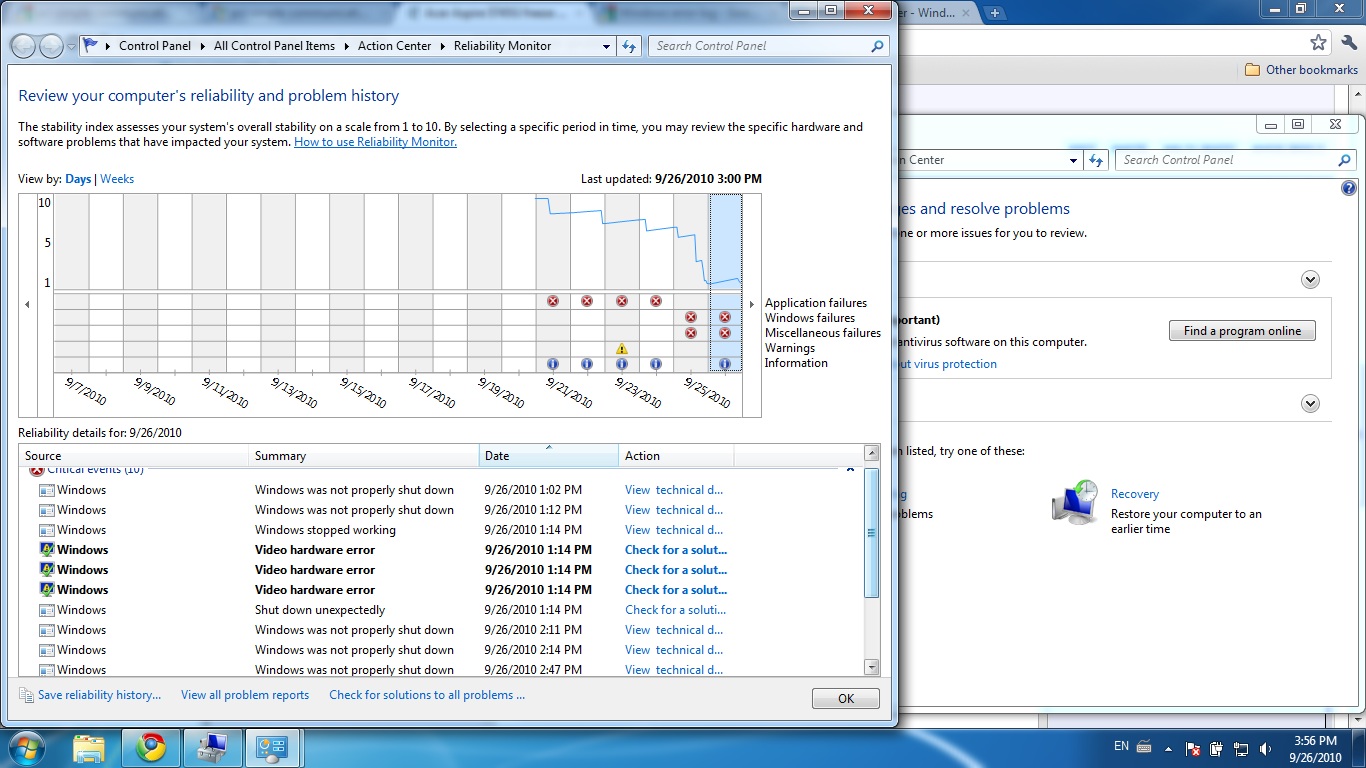The width and height of the screenshot is (1366, 768).
Task: Select the Windows stopped working event row
Action: [x=440, y=530]
